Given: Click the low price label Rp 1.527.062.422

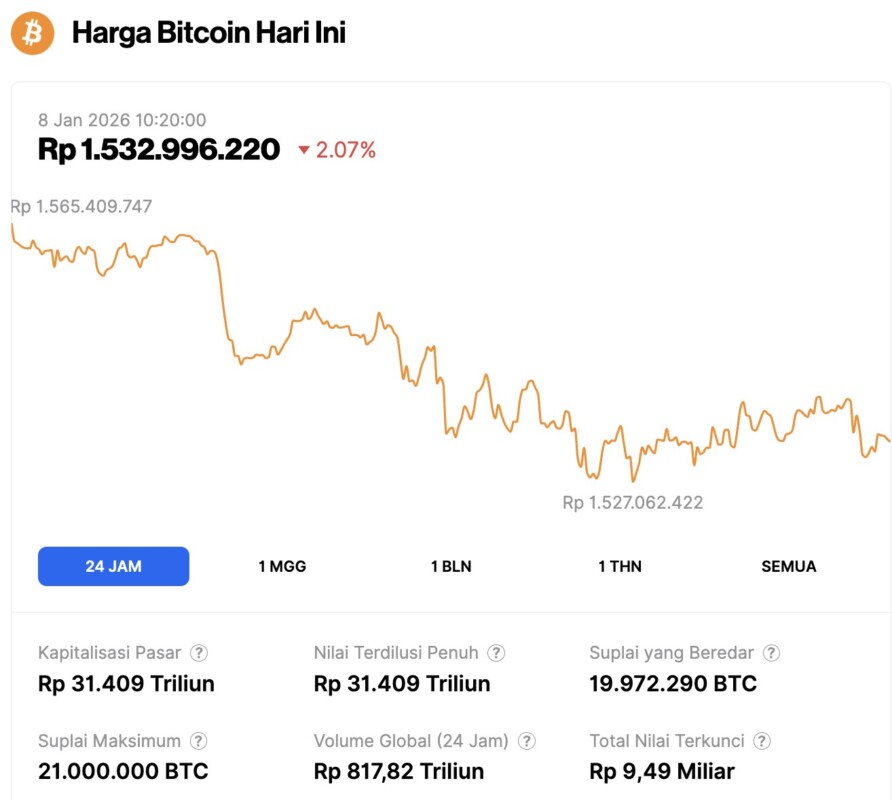Looking at the screenshot, I should (x=632, y=502).
